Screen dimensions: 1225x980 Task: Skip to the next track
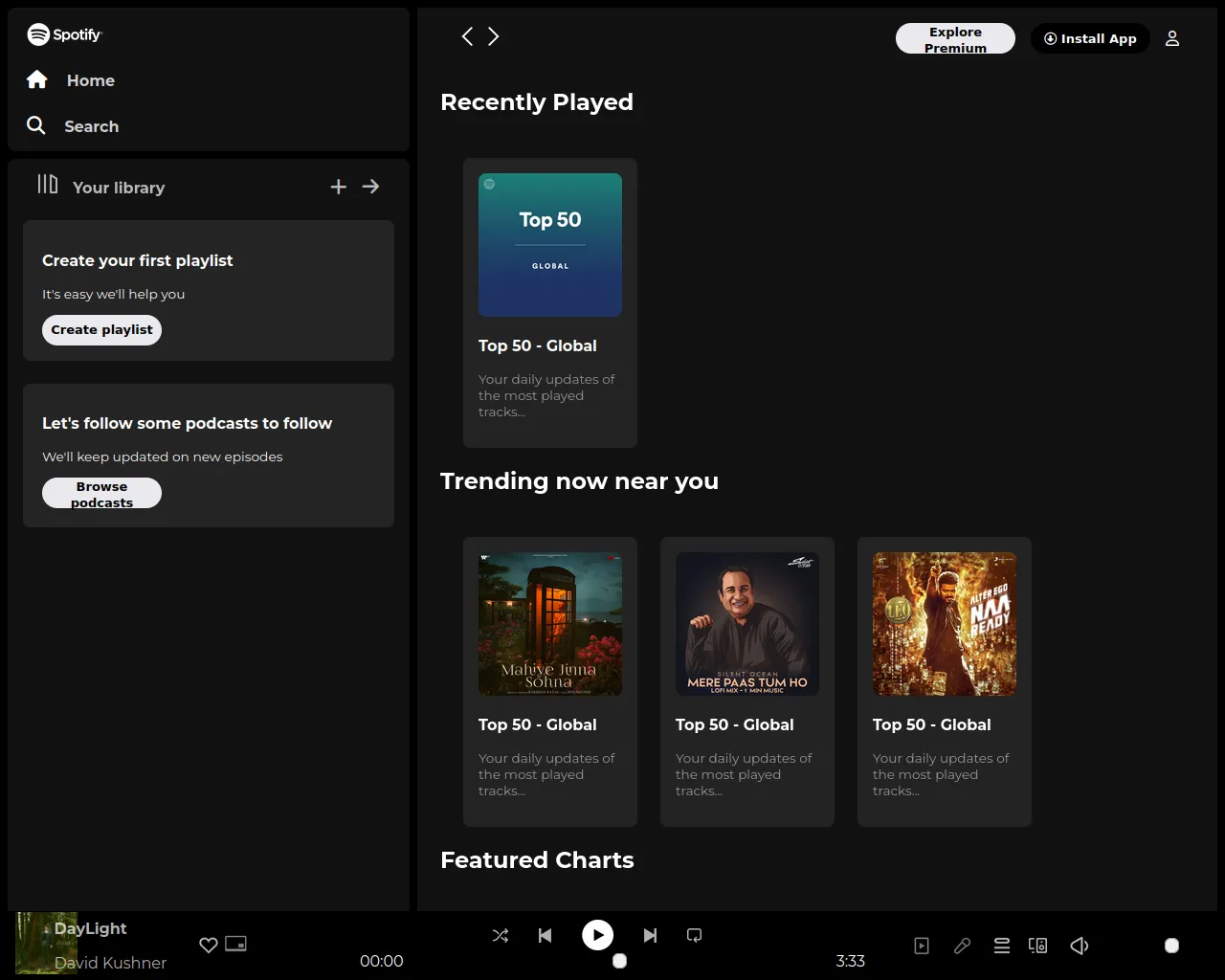click(x=651, y=936)
